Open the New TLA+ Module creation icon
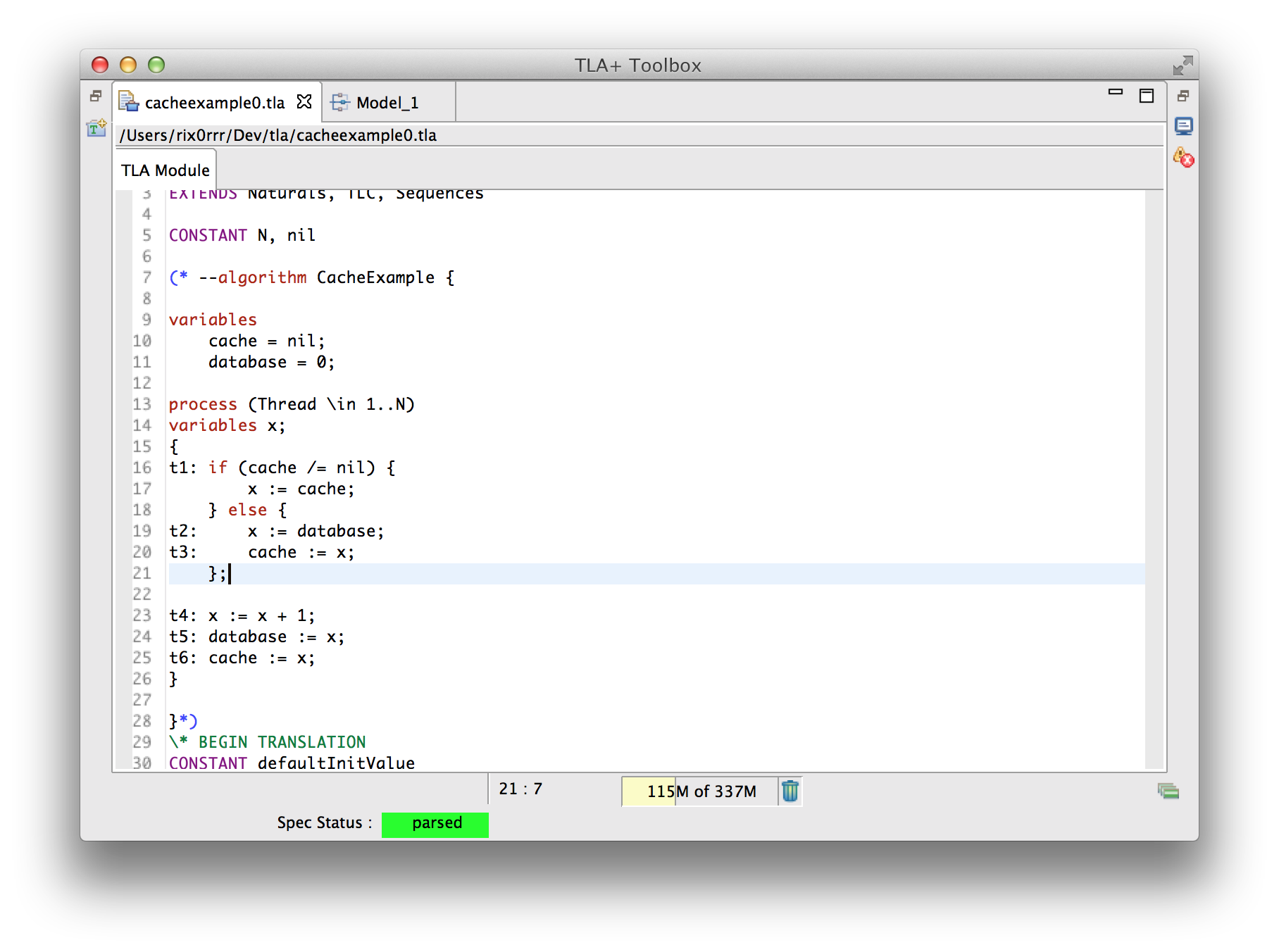 [x=96, y=130]
